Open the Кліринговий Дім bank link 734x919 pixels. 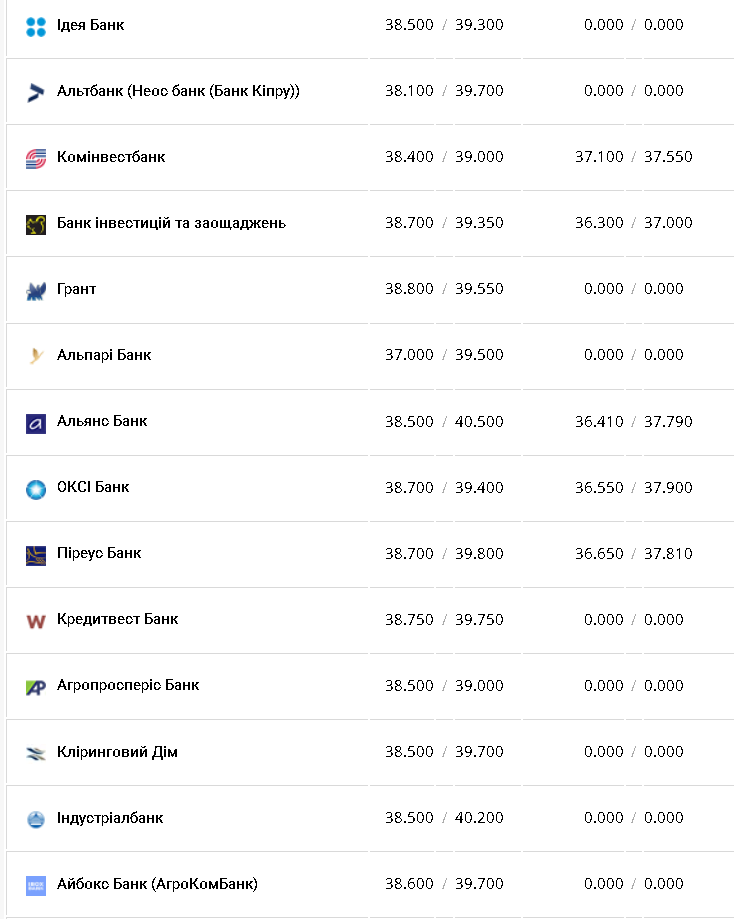(117, 752)
